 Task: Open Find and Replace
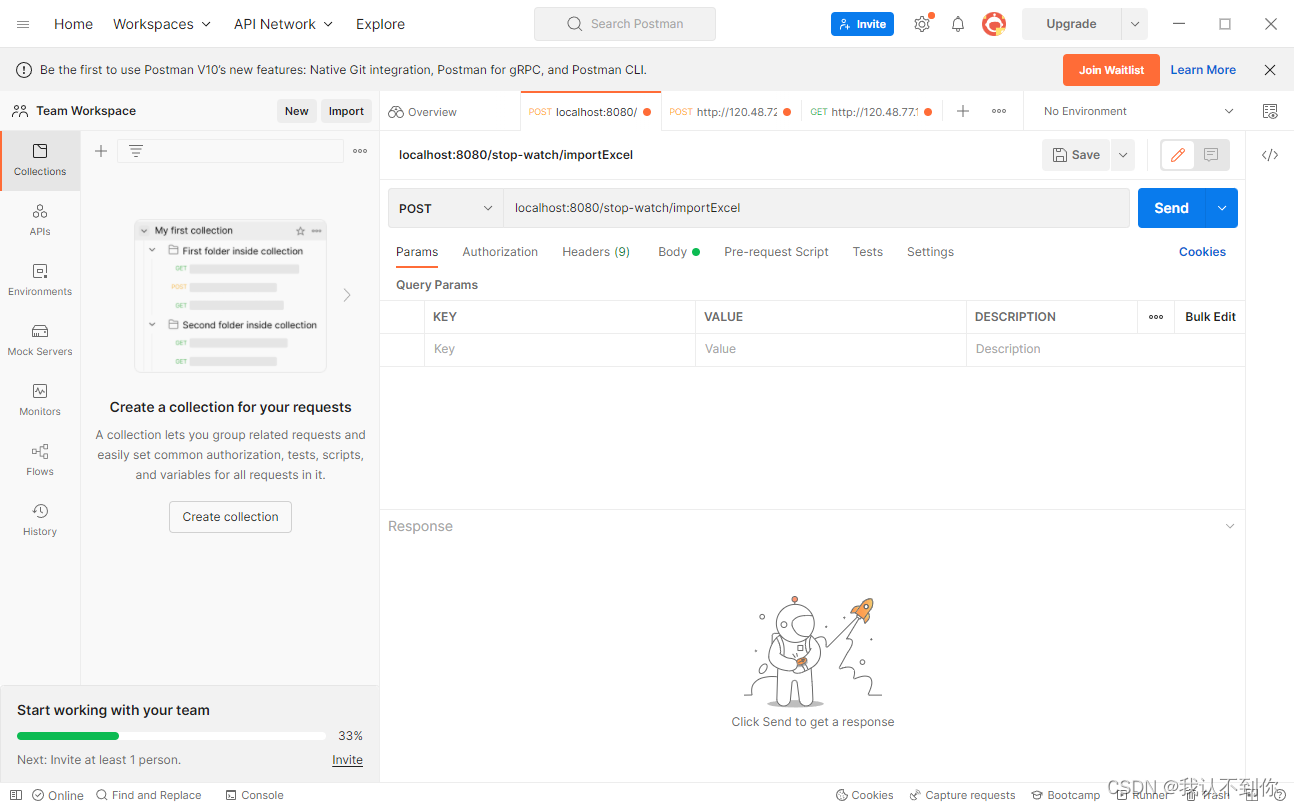tap(149, 795)
